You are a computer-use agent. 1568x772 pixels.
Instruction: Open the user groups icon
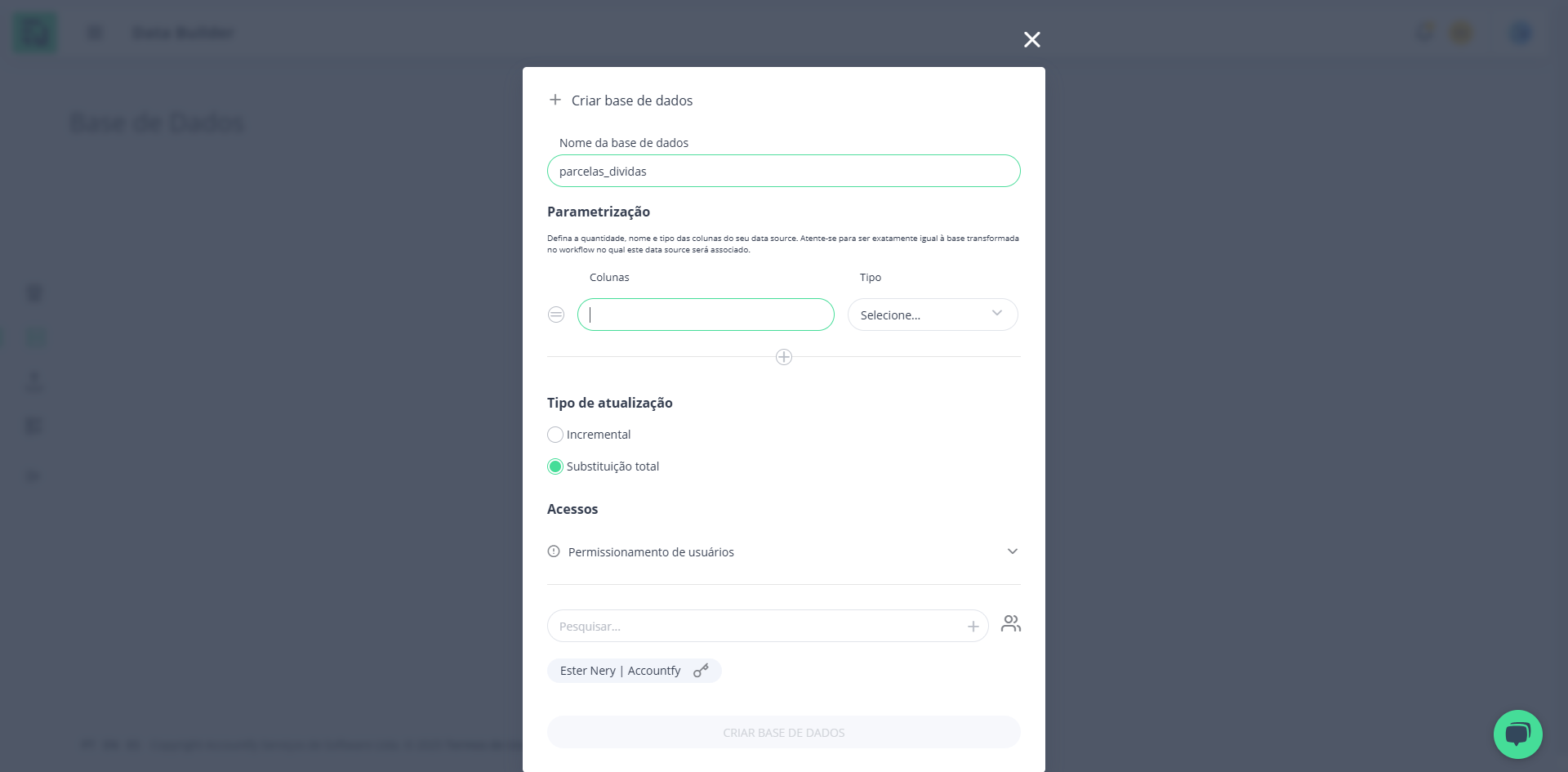point(1011,624)
